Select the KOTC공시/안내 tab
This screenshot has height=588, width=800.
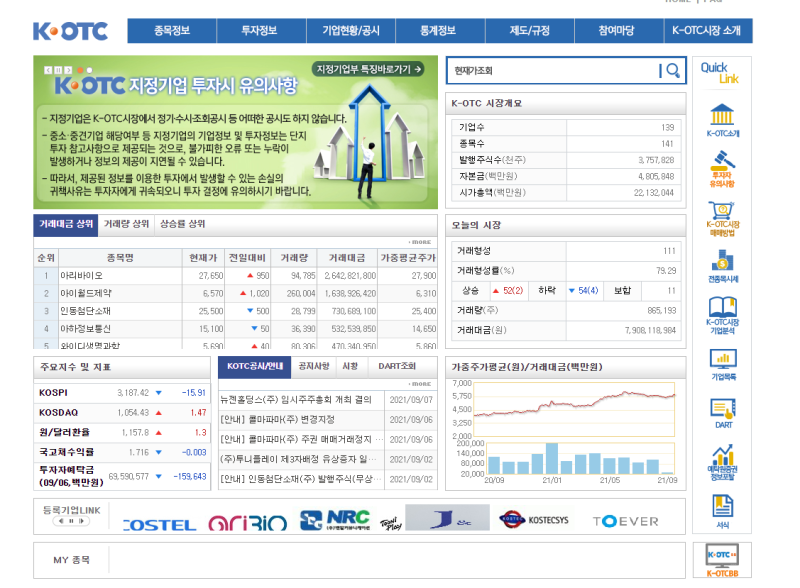(x=255, y=367)
